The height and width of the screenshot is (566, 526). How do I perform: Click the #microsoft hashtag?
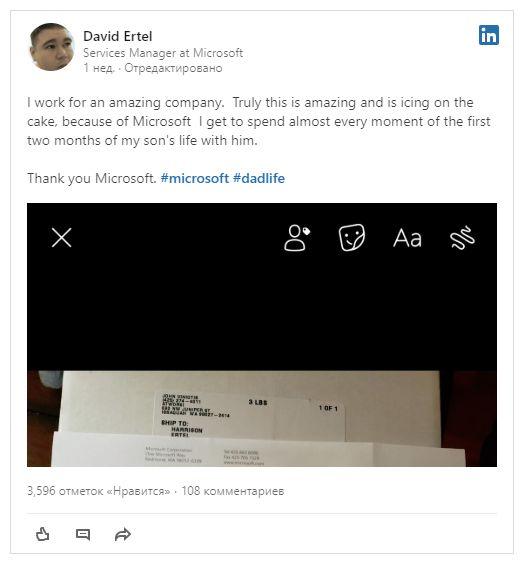pyautogui.click(x=195, y=178)
